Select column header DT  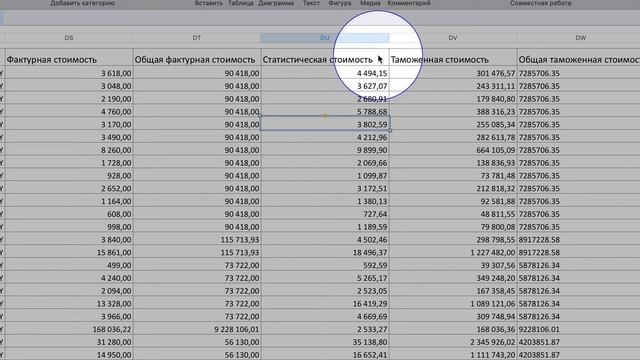pyautogui.click(x=197, y=38)
